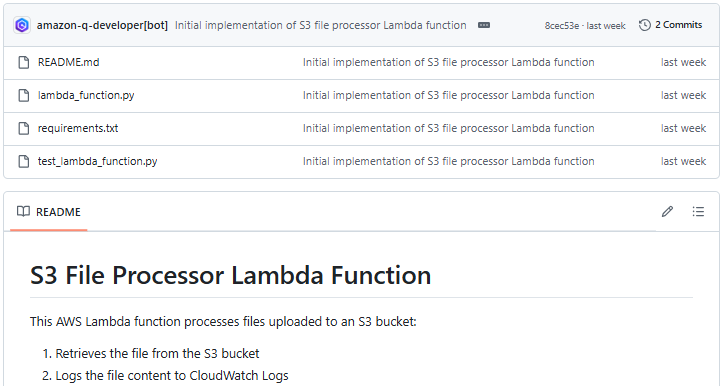Click the lambda_function.py file icon
This screenshot has height=386, width=727.
pos(24,95)
